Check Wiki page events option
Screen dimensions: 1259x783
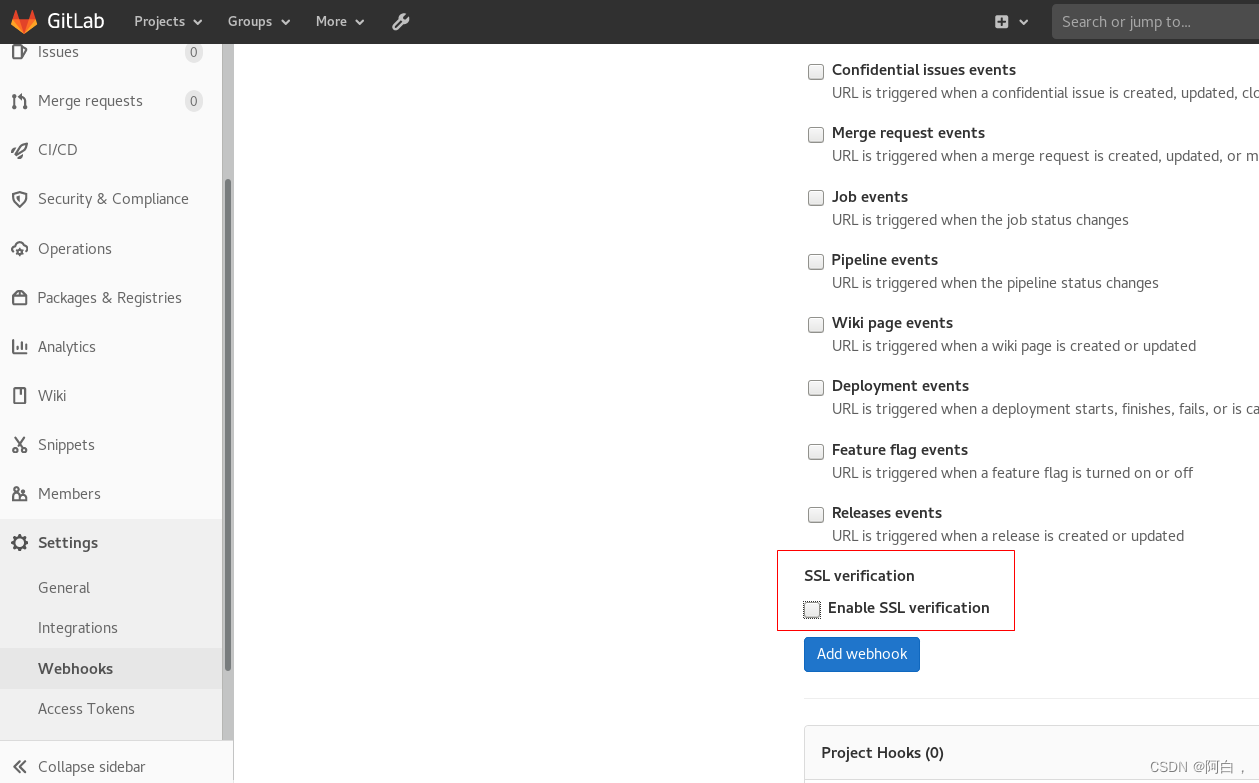point(816,324)
